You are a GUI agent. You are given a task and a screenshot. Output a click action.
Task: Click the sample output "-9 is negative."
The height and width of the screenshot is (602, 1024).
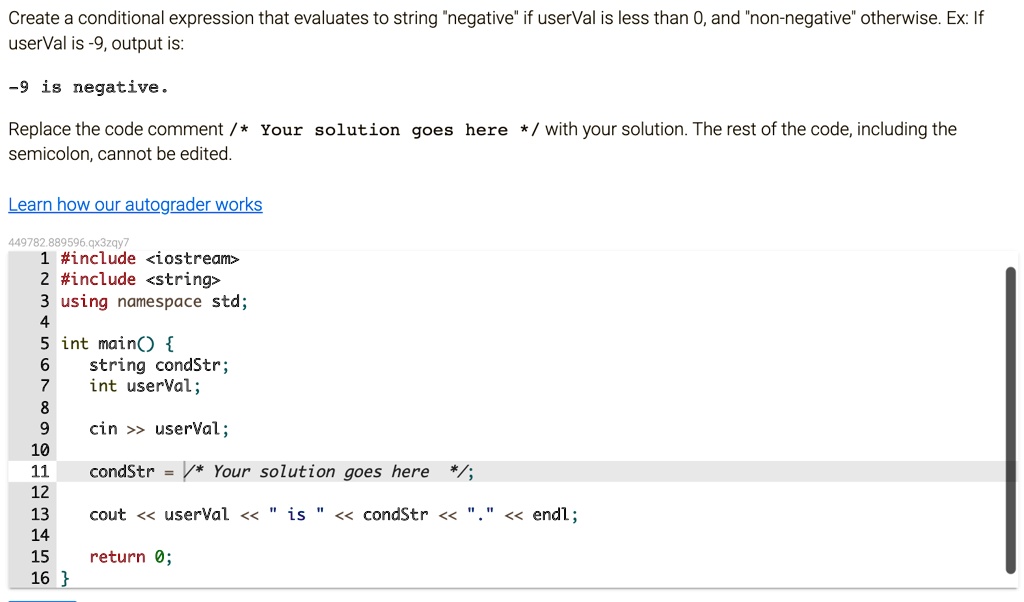pos(88,87)
